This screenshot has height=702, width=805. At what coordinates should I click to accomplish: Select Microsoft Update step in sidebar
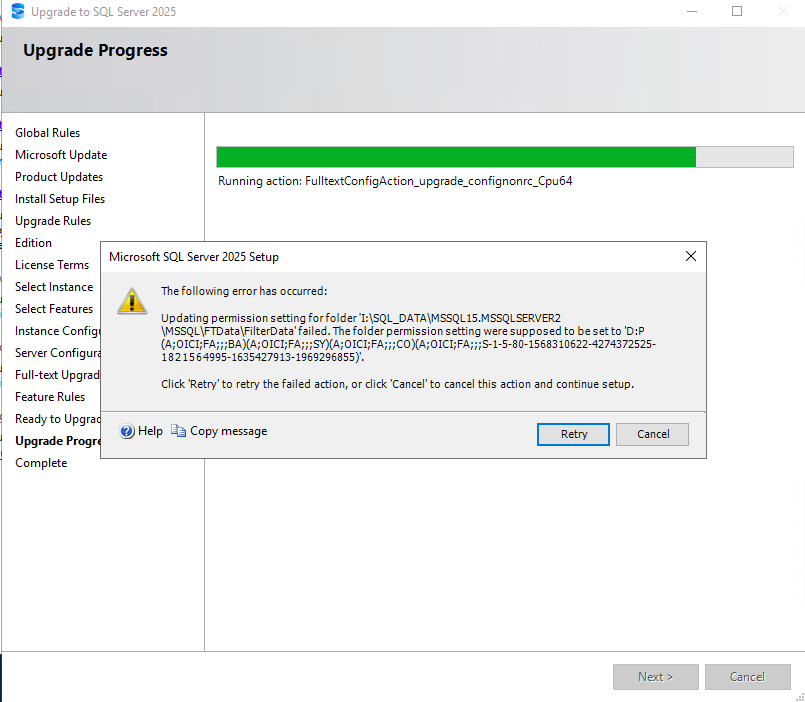tap(61, 155)
